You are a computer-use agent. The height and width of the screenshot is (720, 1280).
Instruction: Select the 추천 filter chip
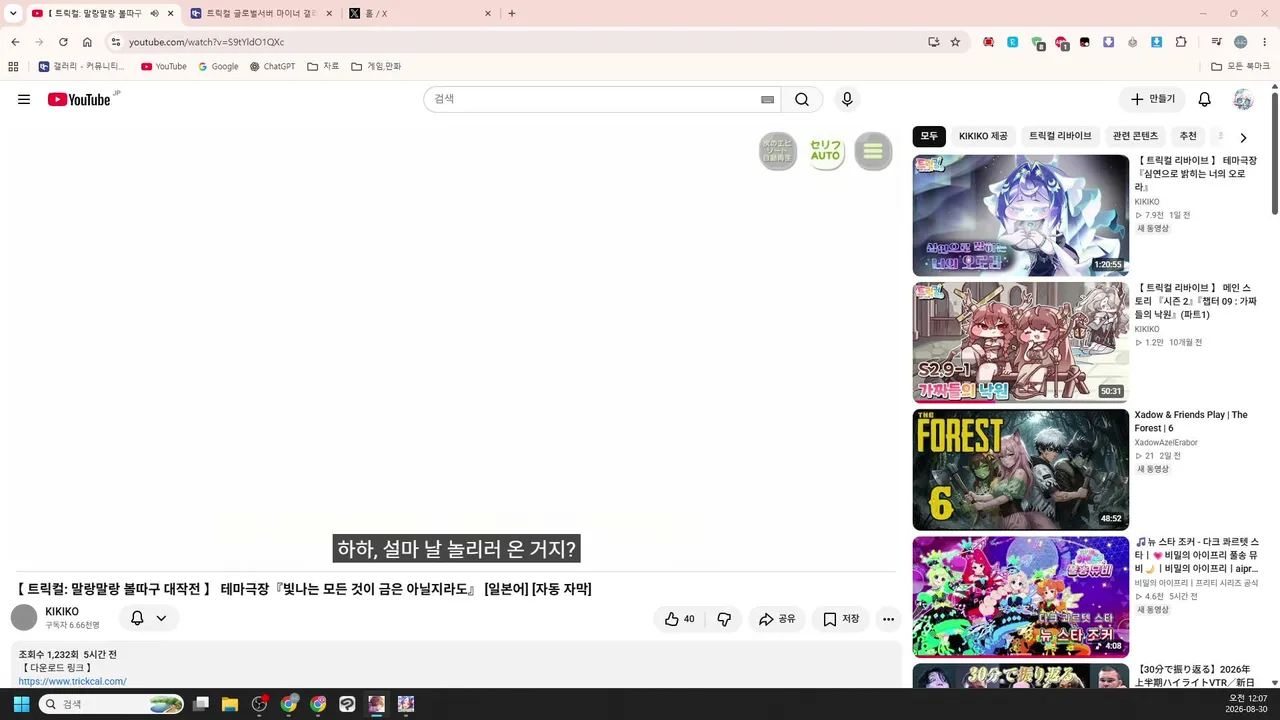tap(1188, 136)
